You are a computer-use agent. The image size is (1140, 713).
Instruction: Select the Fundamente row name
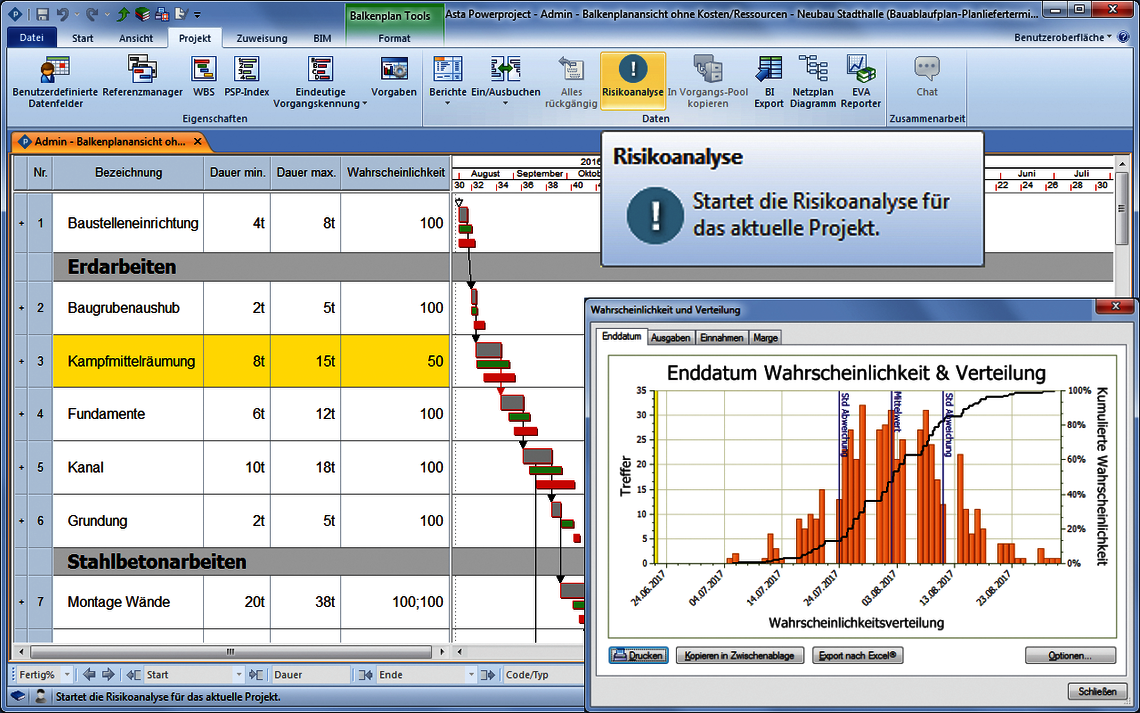tap(106, 414)
